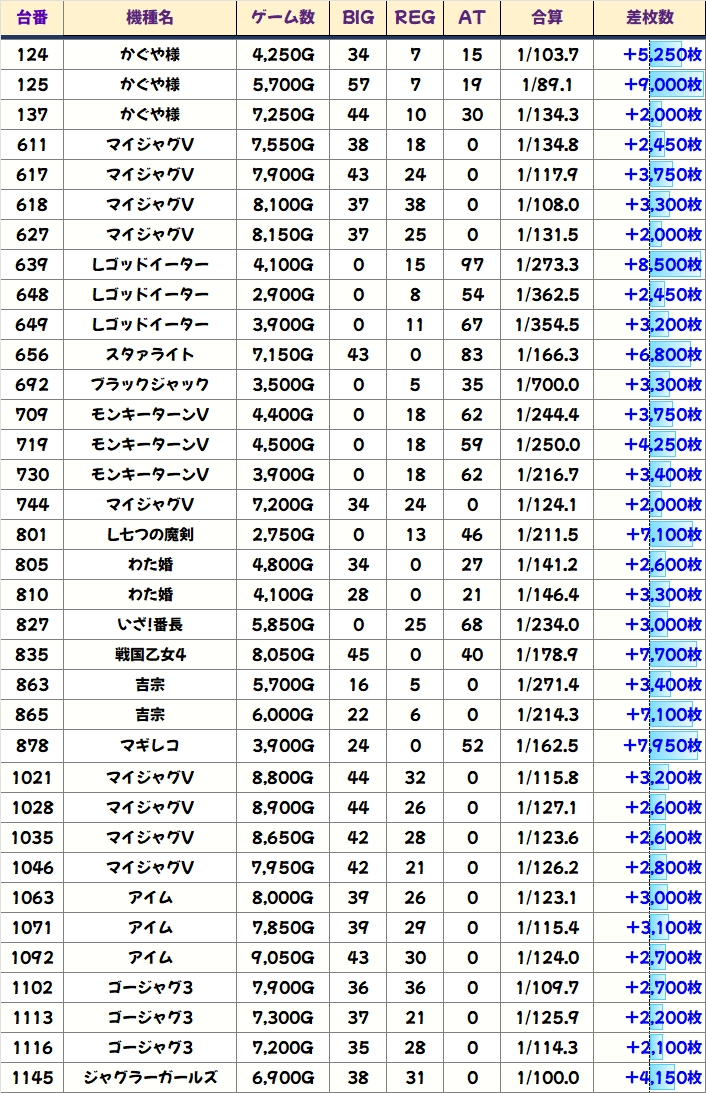Image resolution: width=706 pixels, height=1093 pixels.
Task: Click わた婚 in row 805
Action: (x=150, y=564)
